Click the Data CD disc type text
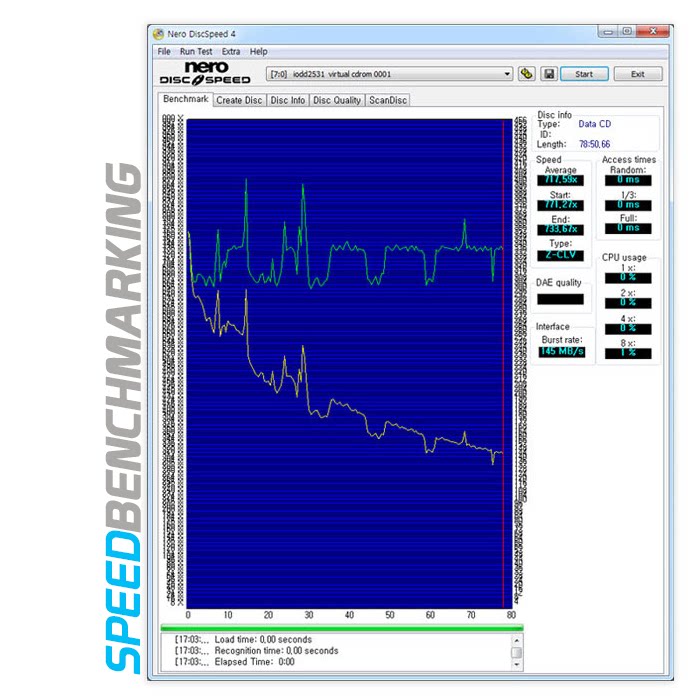 (595, 124)
